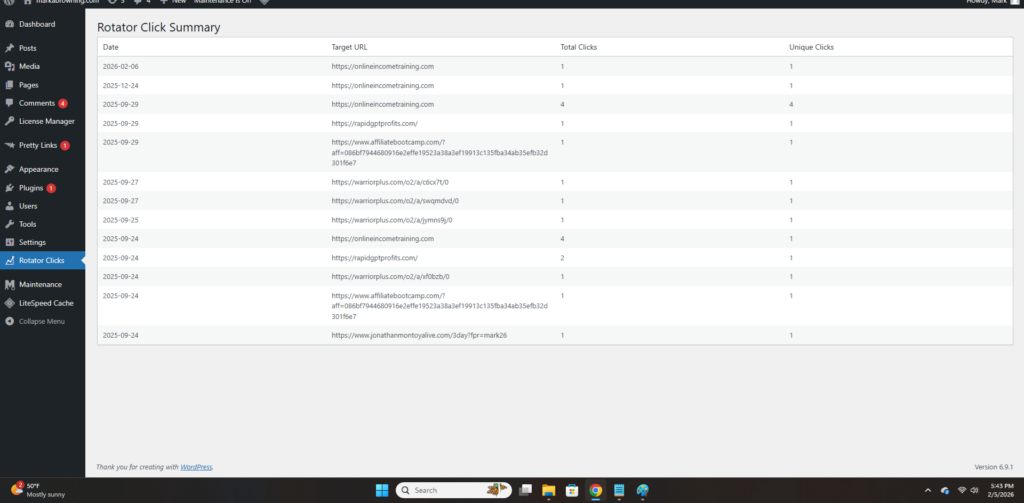Image resolution: width=1024 pixels, height=503 pixels.
Task: Open Google Chrome from the taskbar
Action: pos(596,490)
